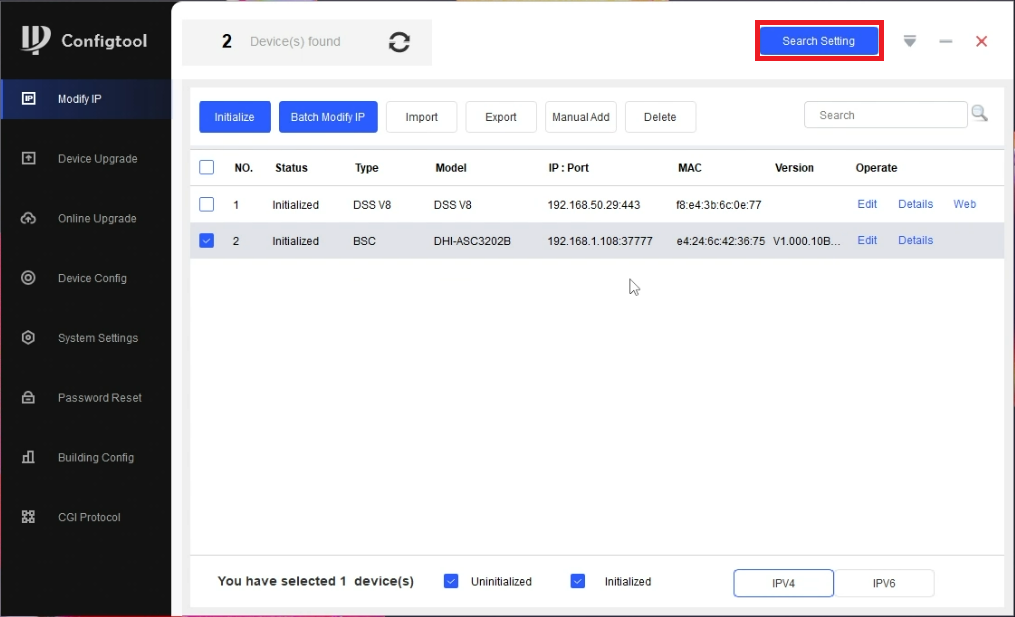Check the DSS V8 device row checkbox

click(x=207, y=204)
